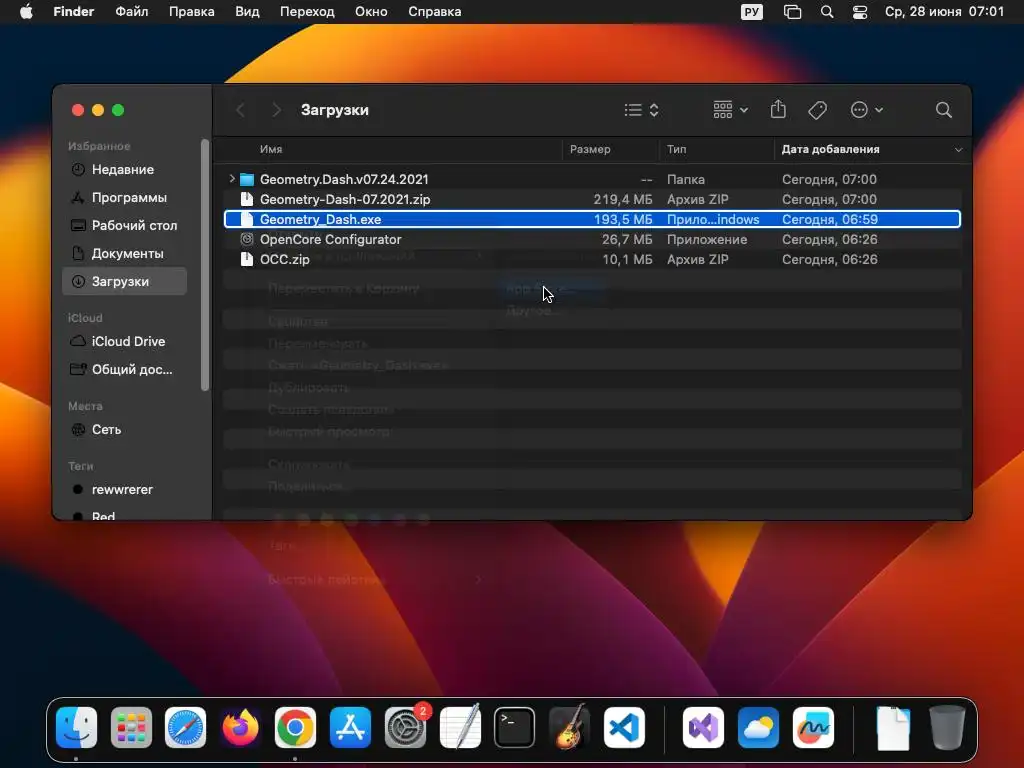Open the Apple menu
Screen dimensions: 1024x768
coord(26,12)
